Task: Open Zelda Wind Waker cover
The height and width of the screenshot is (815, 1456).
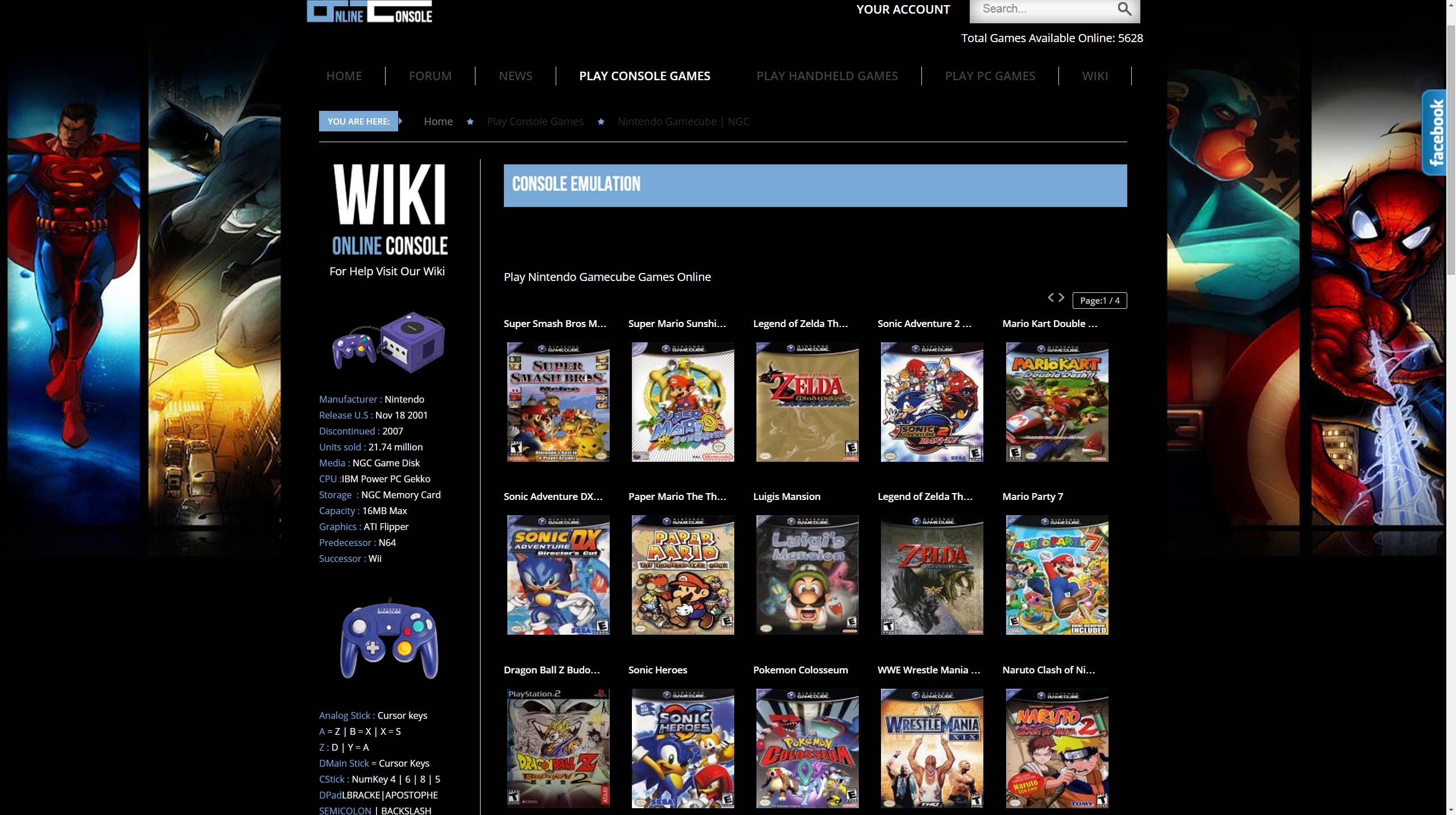Action: coord(807,402)
